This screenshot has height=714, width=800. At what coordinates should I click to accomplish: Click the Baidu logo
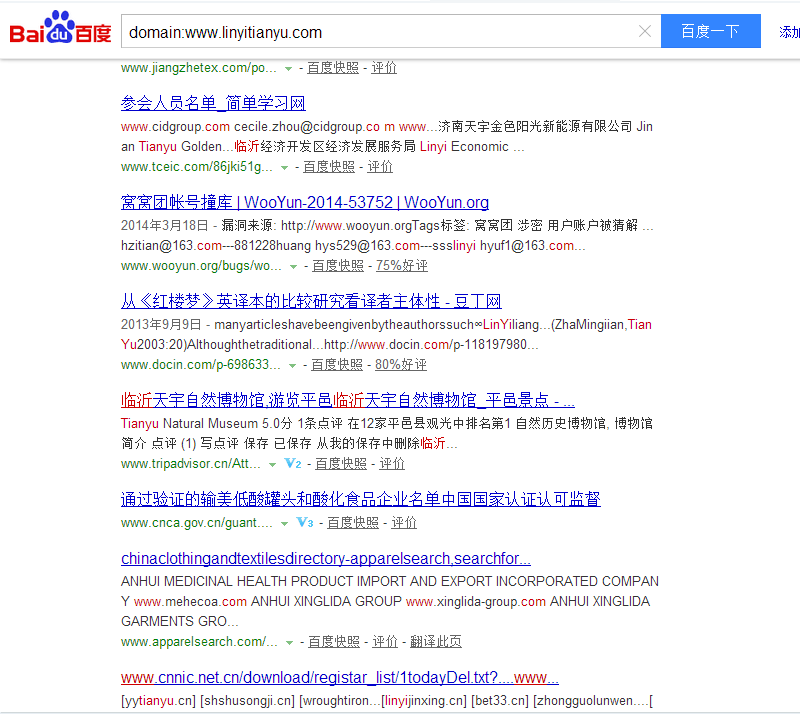[x=60, y=31]
